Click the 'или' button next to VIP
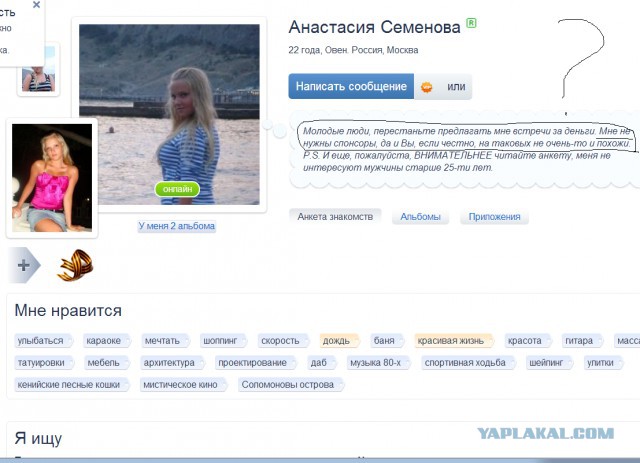 pyautogui.click(x=456, y=87)
